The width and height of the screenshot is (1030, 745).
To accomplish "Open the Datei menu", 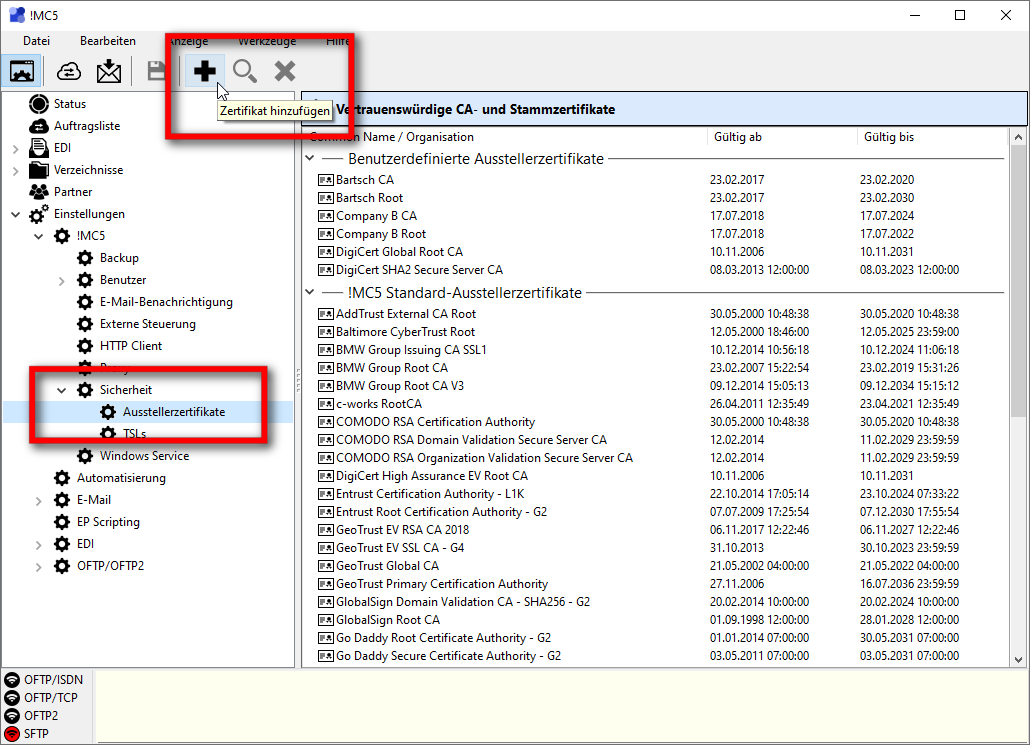I will point(36,41).
